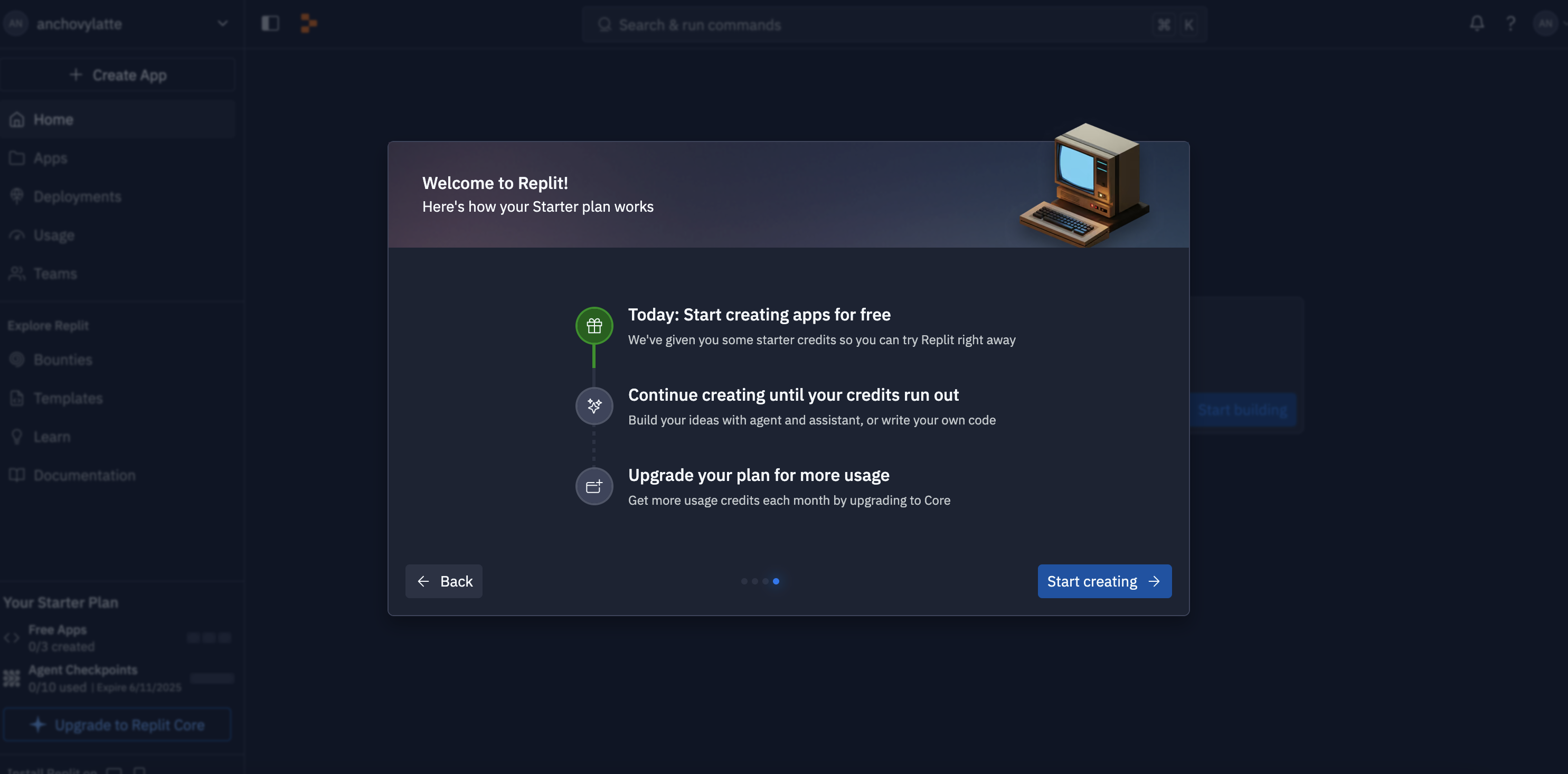Click "Today: Start creating apps for free" text
Image resolution: width=1568 pixels, height=774 pixels.
(x=759, y=314)
